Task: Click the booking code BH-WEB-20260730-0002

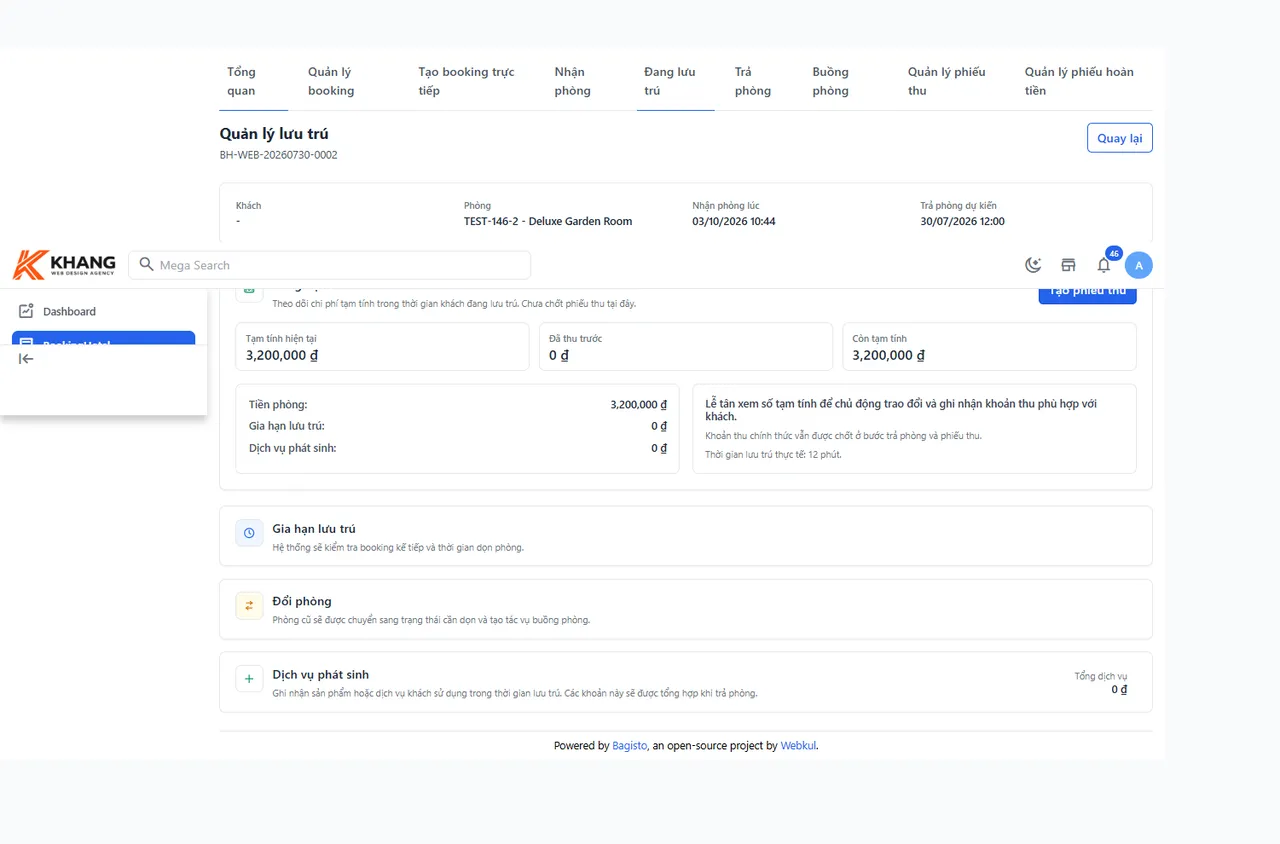Action: [279, 155]
